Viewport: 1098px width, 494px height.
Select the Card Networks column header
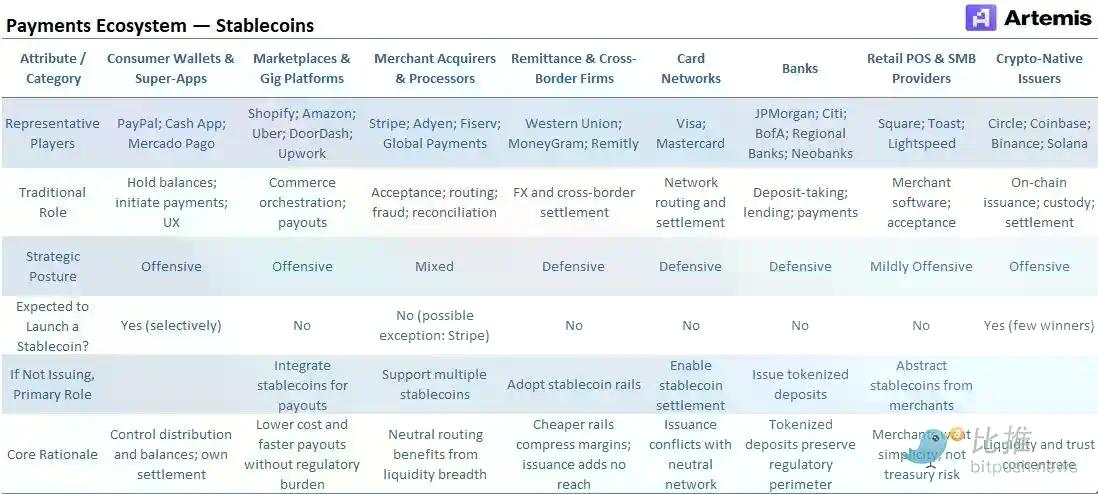(x=690, y=68)
